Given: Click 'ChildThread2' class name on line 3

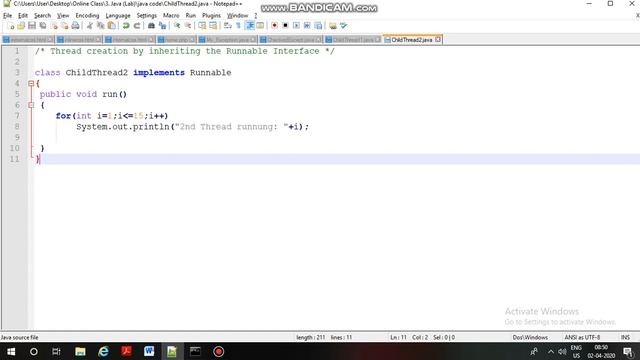Looking at the screenshot, I should tap(97, 73).
